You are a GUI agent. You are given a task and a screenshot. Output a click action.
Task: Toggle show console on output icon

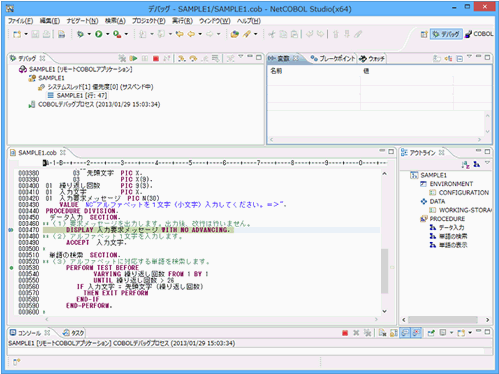tap(405, 333)
